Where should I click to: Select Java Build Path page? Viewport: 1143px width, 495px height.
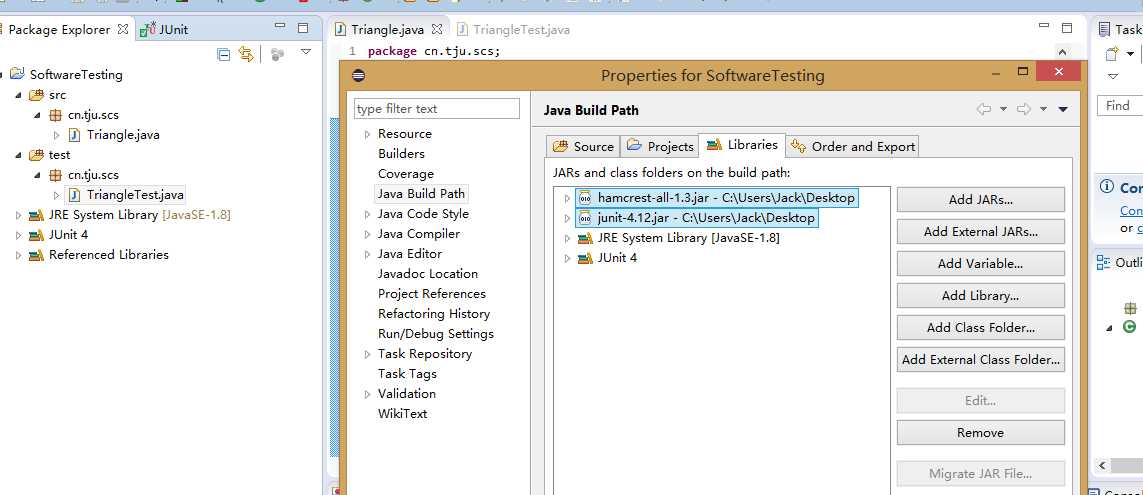(x=421, y=193)
